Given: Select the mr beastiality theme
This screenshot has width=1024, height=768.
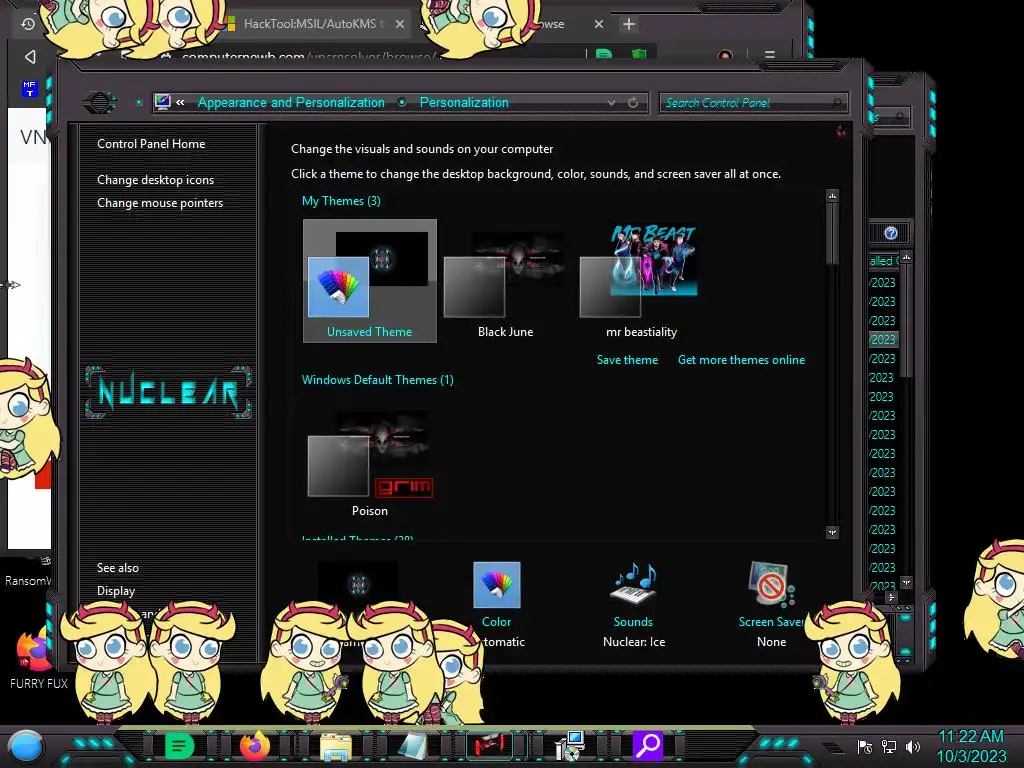Looking at the screenshot, I should point(641,281).
